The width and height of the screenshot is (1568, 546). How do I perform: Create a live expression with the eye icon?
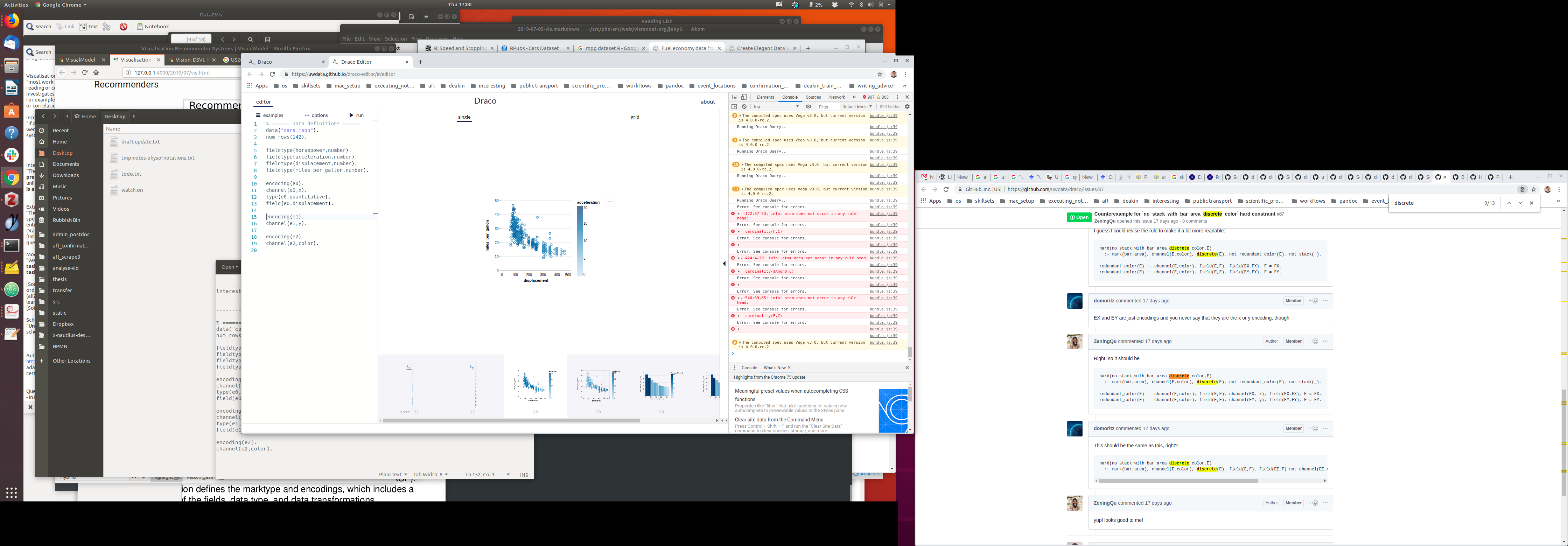[x=808, y=106]
